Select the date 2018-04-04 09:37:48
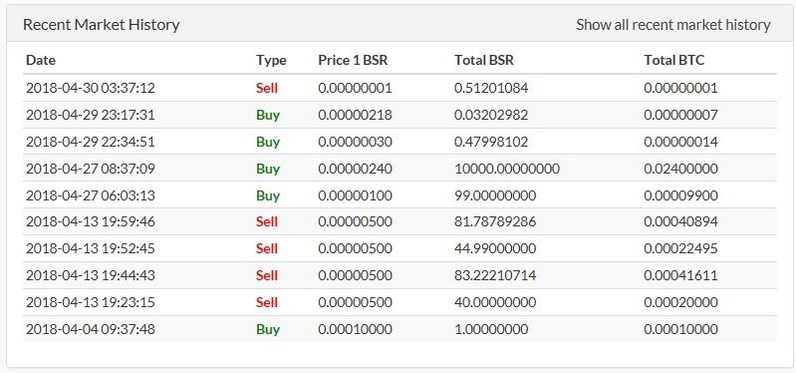This screenshot has height=373, width=796. pyautogui.click(x=90, y=329)
